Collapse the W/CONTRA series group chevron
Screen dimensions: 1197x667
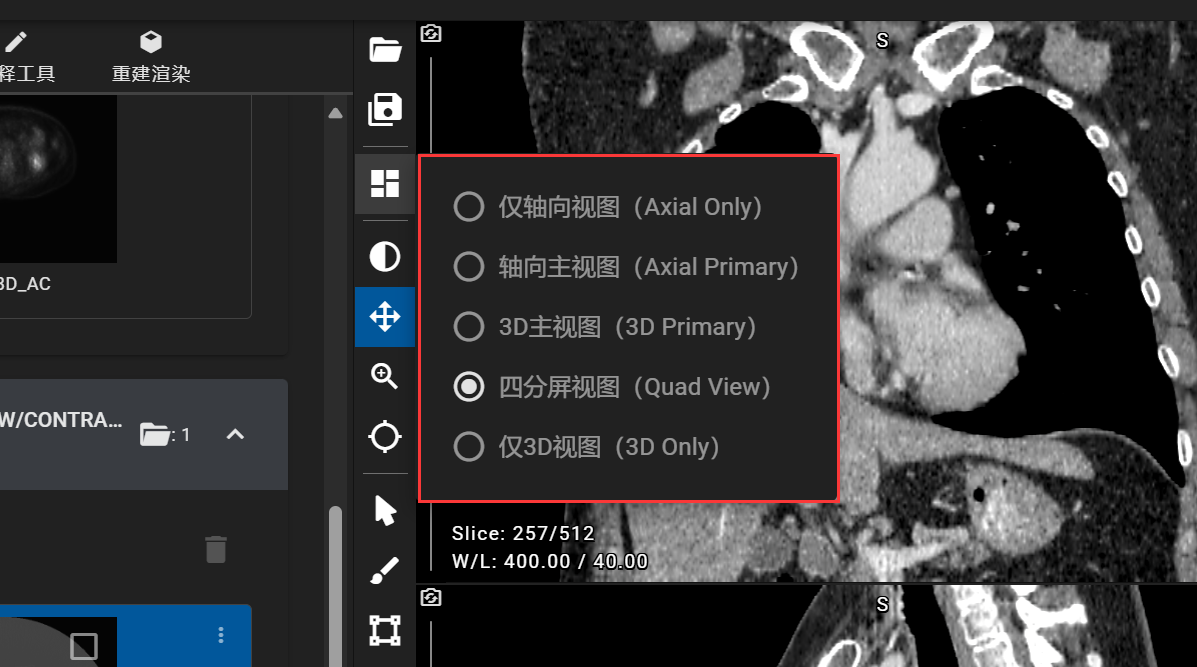pyautogui.click(x=235, y=434)
